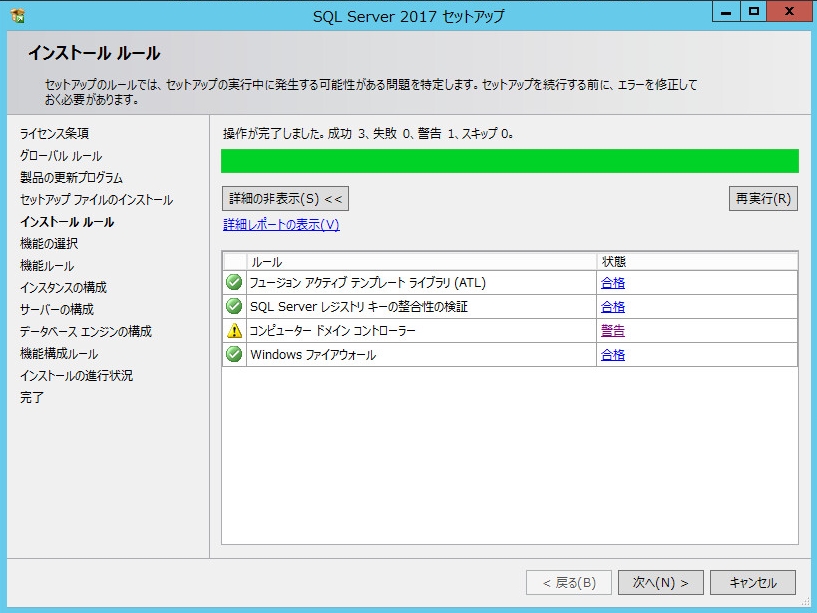Click the 合格 link beside the ATL rule
The width and height of the screenshot is (817, 613).
point(615,283)
